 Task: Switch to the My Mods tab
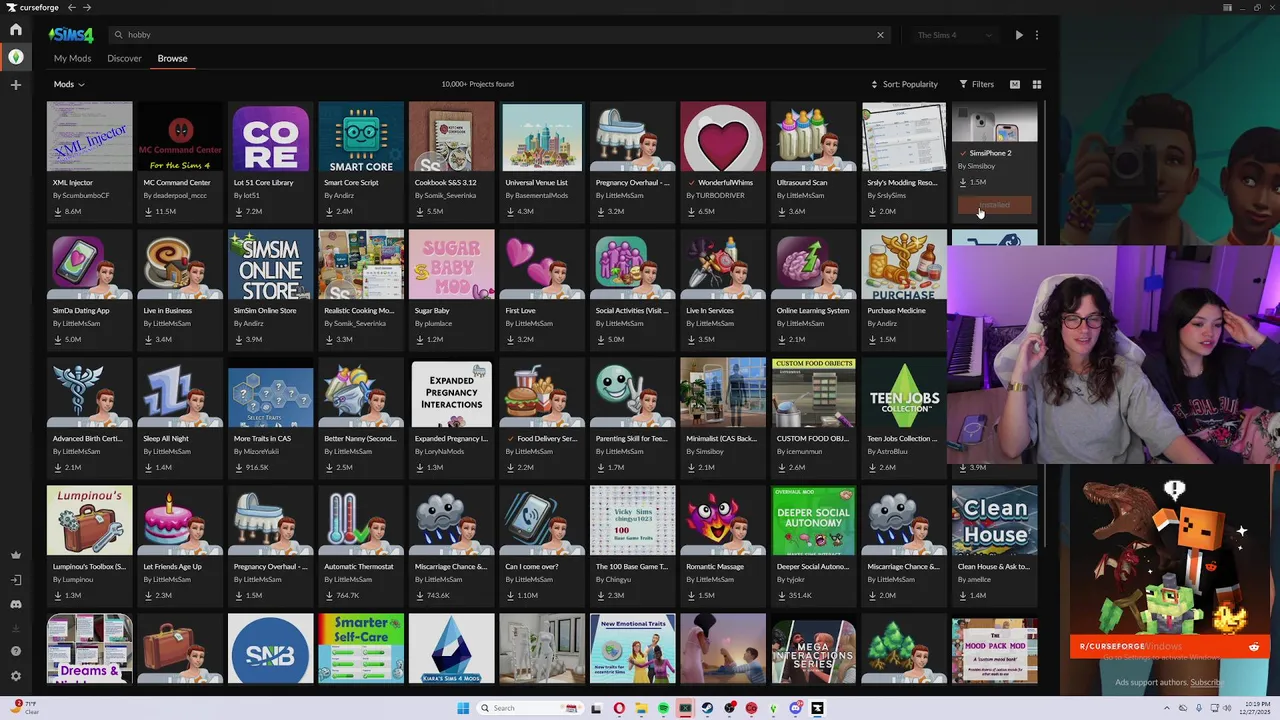click(72, 58)
